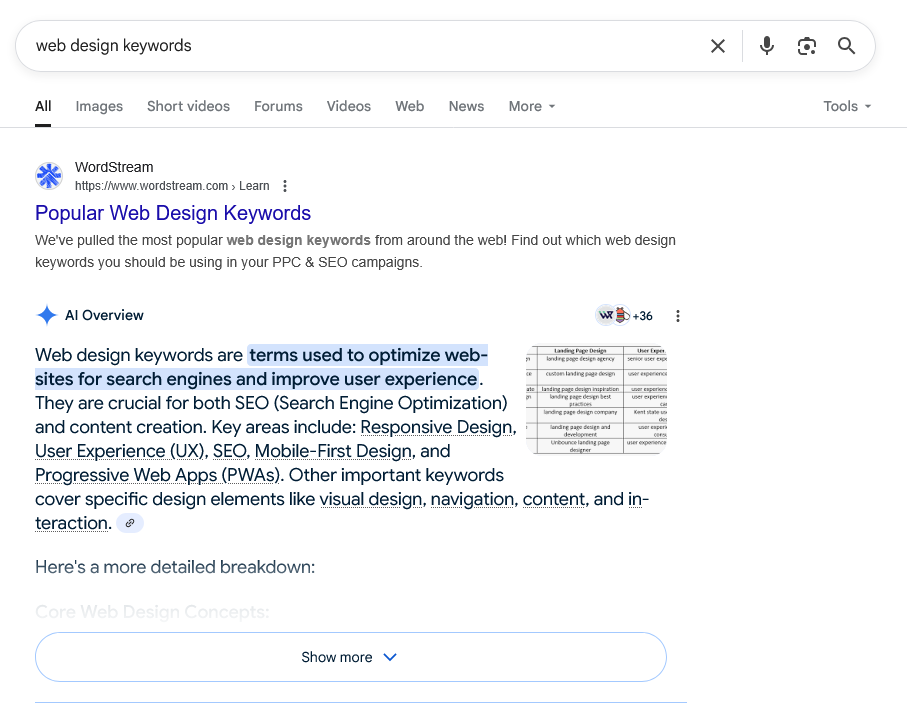The width and height of the screenshot is (907, 723).
Task: Expand AI Overview with Show more
Action: (x=350, y=657)
